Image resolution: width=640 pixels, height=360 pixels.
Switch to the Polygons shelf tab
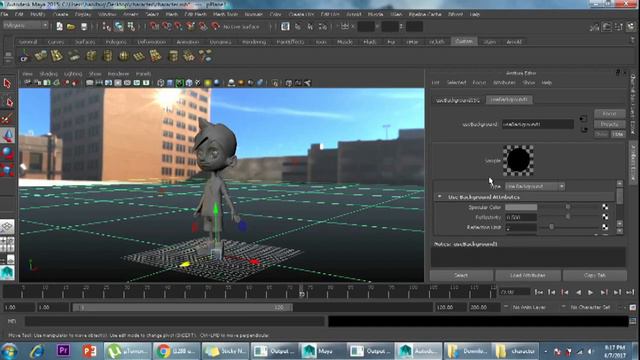(x=116, y=42)
